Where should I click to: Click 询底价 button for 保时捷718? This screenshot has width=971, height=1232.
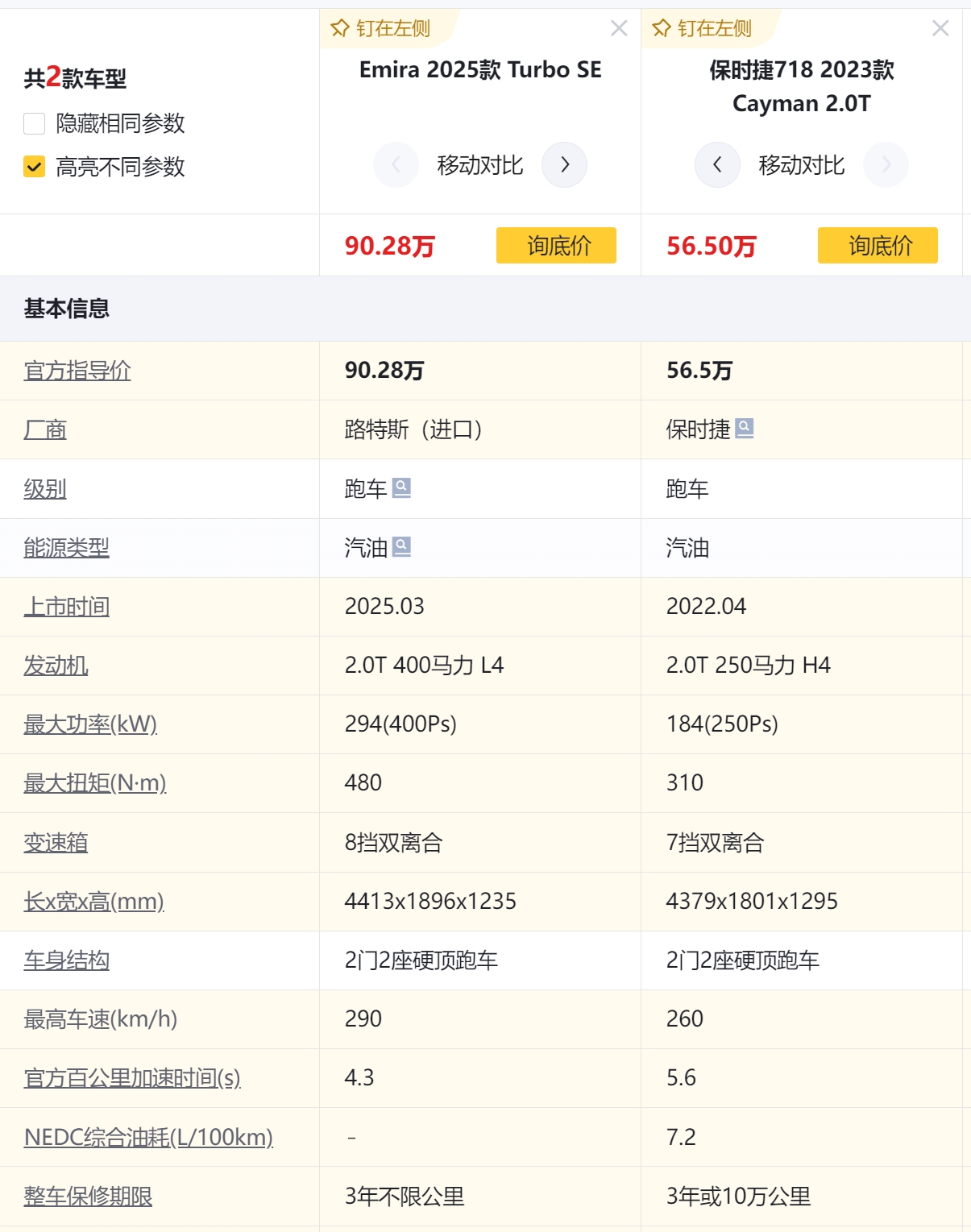[878, 246]
